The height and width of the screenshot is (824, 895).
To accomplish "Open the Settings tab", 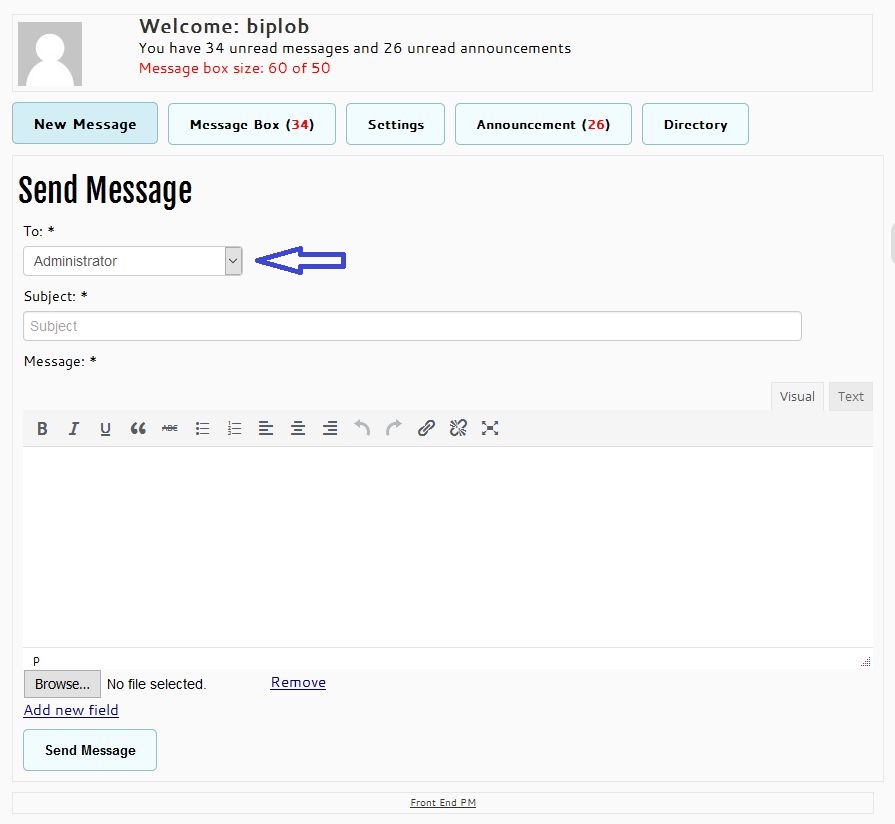I will 396,124.
